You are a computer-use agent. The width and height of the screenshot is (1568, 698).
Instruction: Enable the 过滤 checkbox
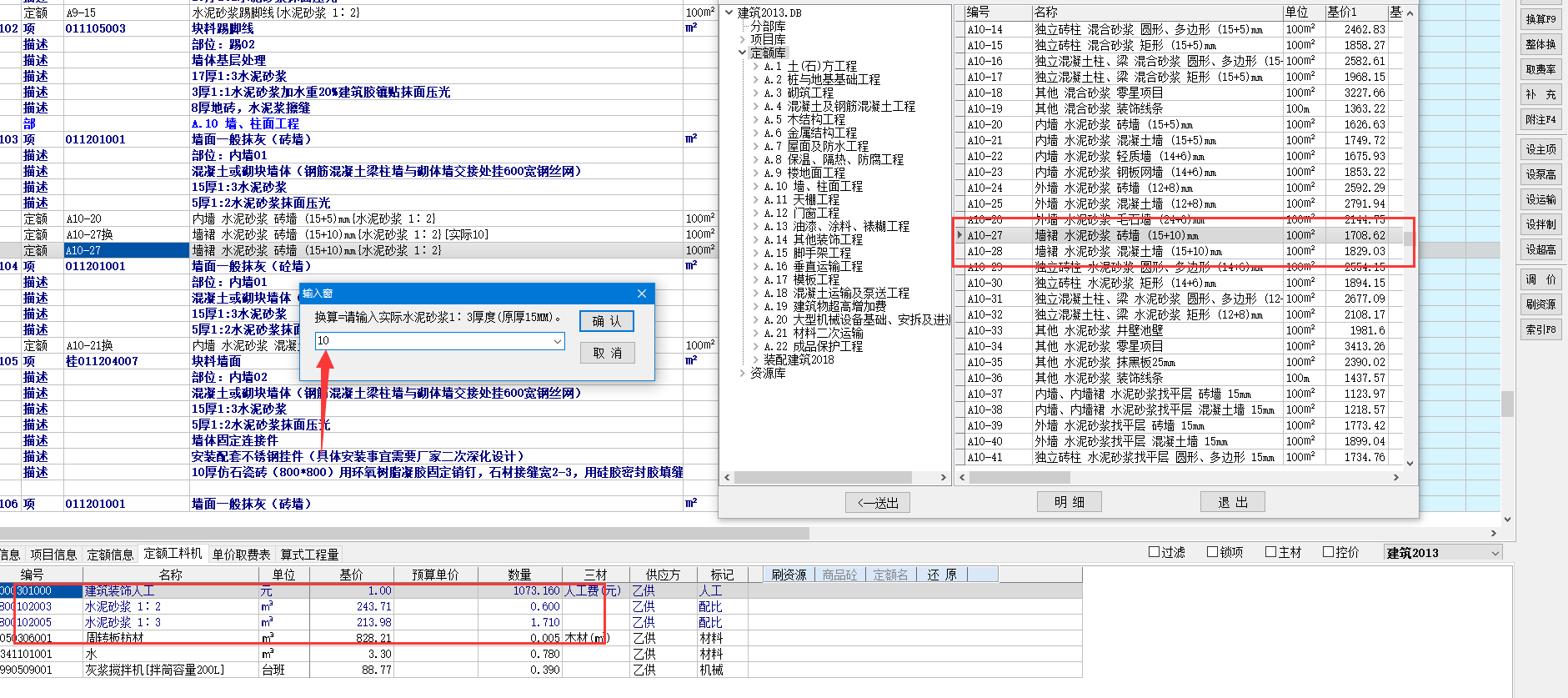pos(1155,552)
